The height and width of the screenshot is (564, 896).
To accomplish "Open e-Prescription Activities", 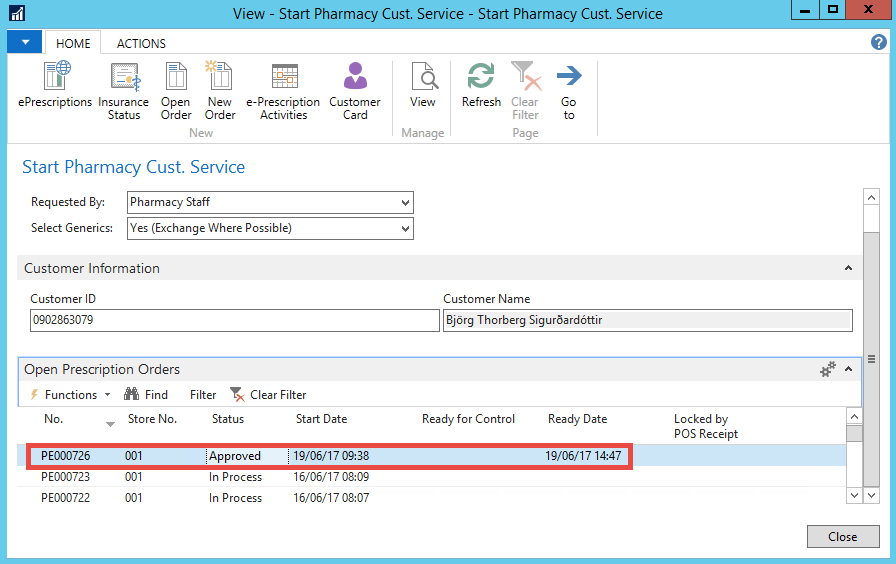I will click(x=283, y=78).
